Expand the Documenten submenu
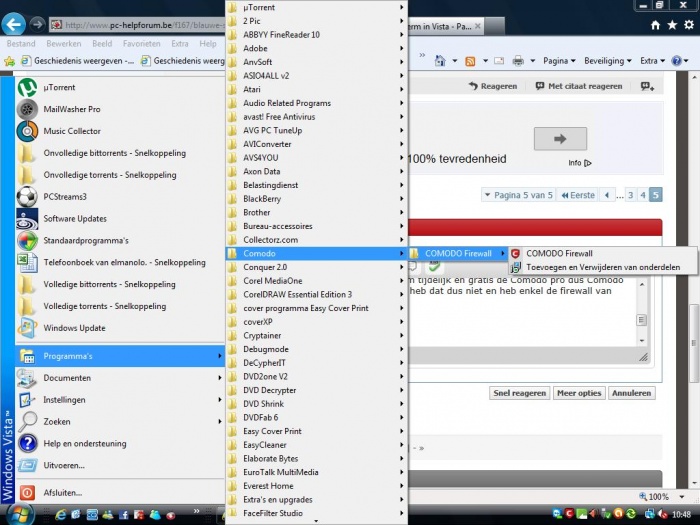This screenshot has height=525, width=700. point(121,378)
